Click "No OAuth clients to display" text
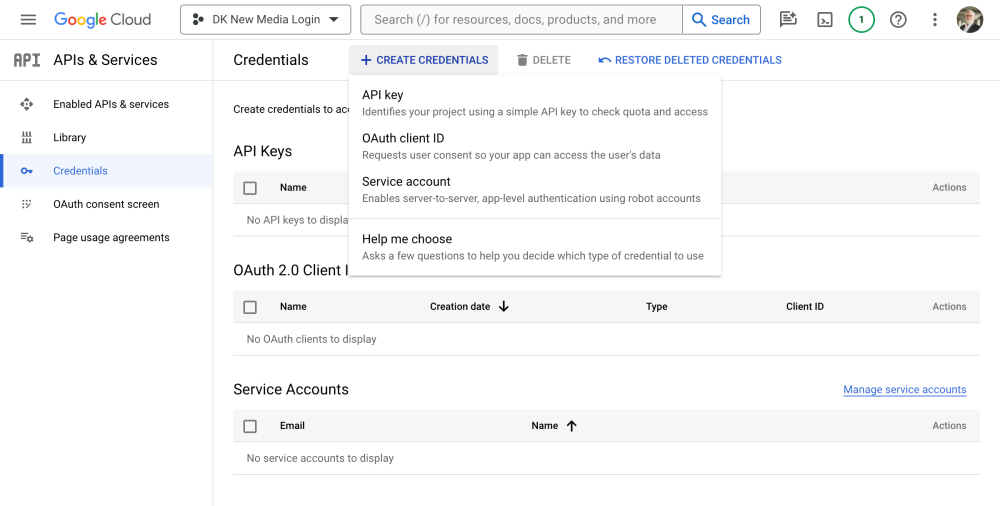The height and width of the screenshot is (506, 1000). [x=311, y=339]
